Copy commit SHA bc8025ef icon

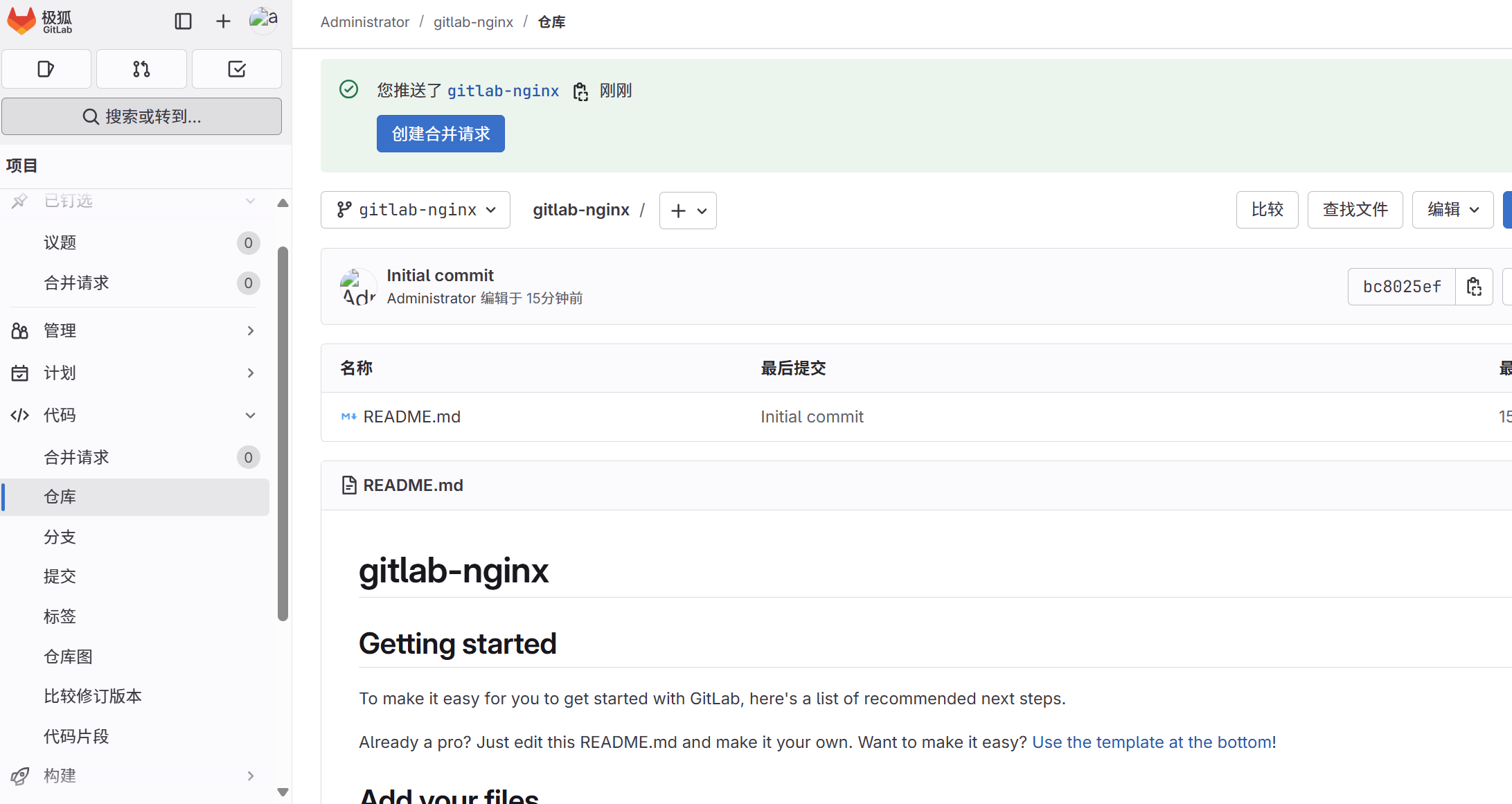tap(1474, 287)
